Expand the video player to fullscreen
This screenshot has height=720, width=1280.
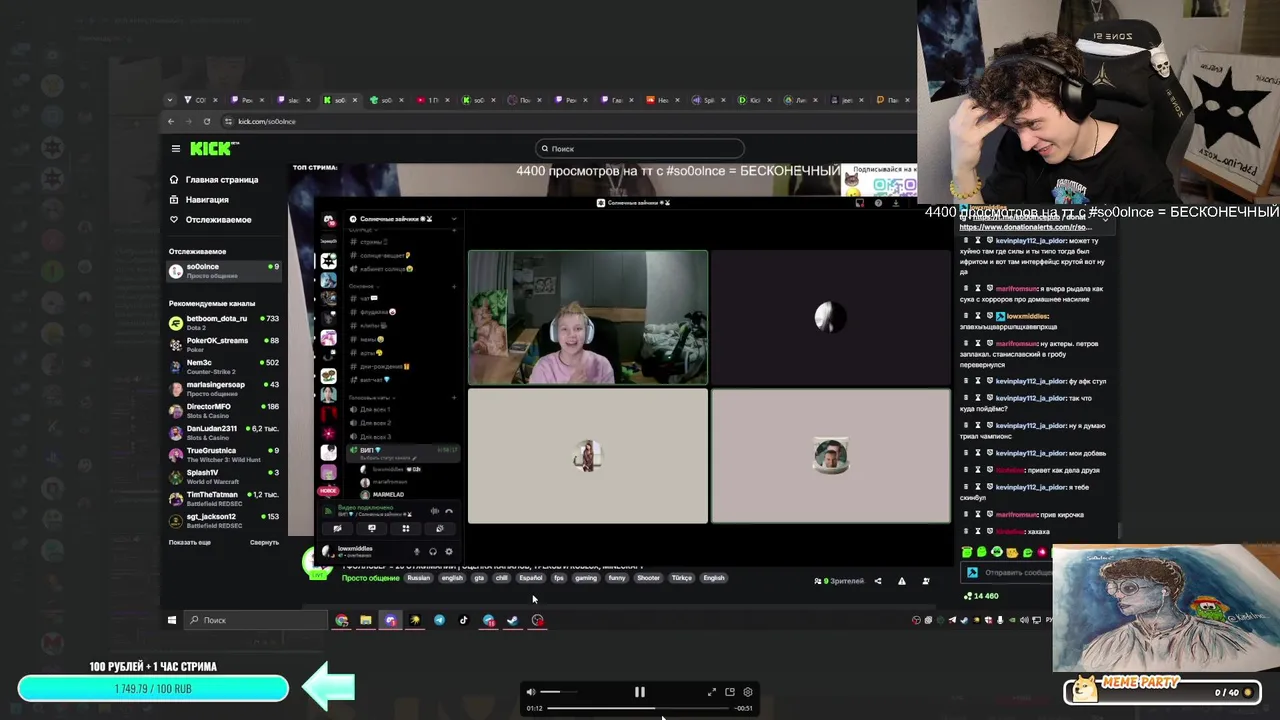712,692
